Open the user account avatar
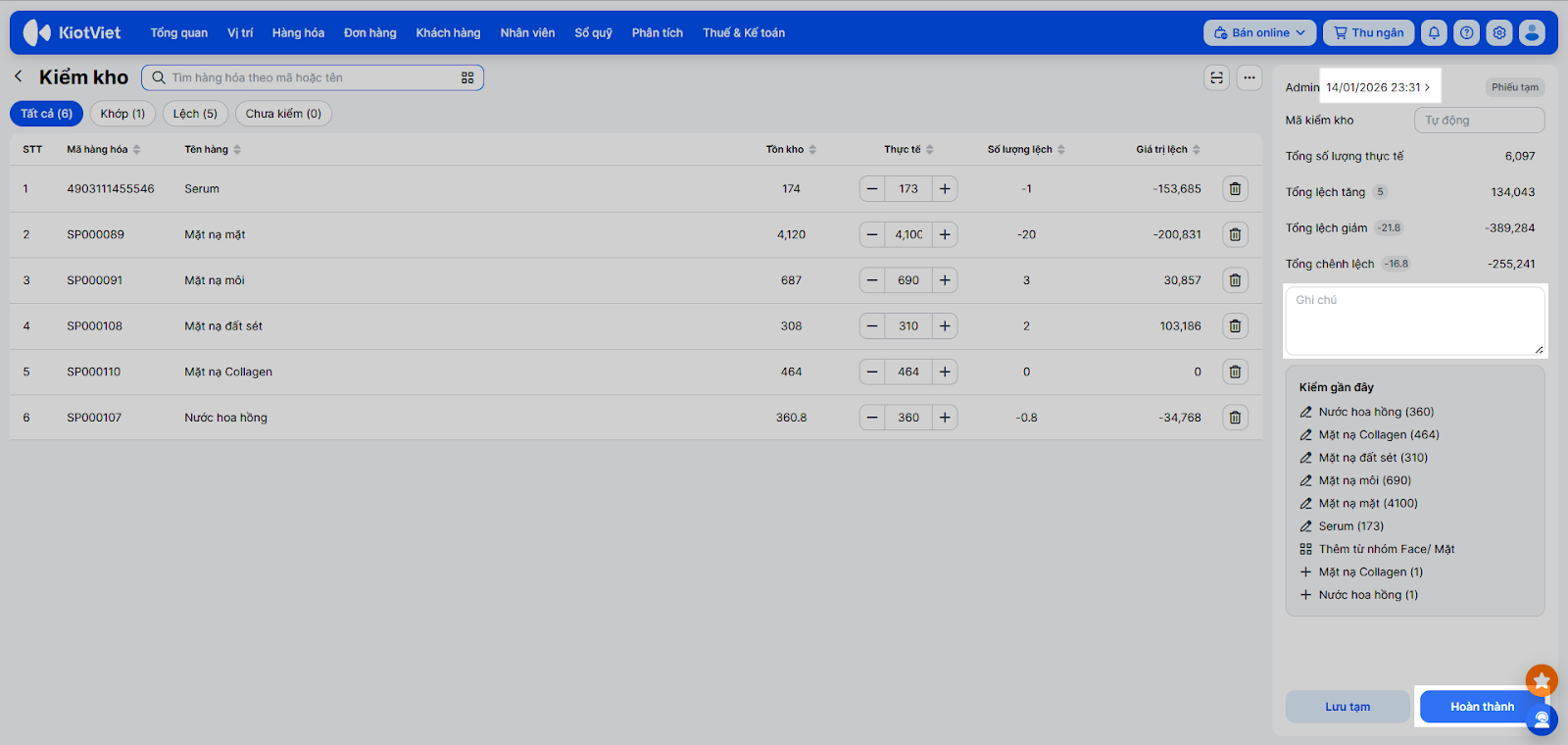This screenshot has height=745, width=1568. [1532, 32]
